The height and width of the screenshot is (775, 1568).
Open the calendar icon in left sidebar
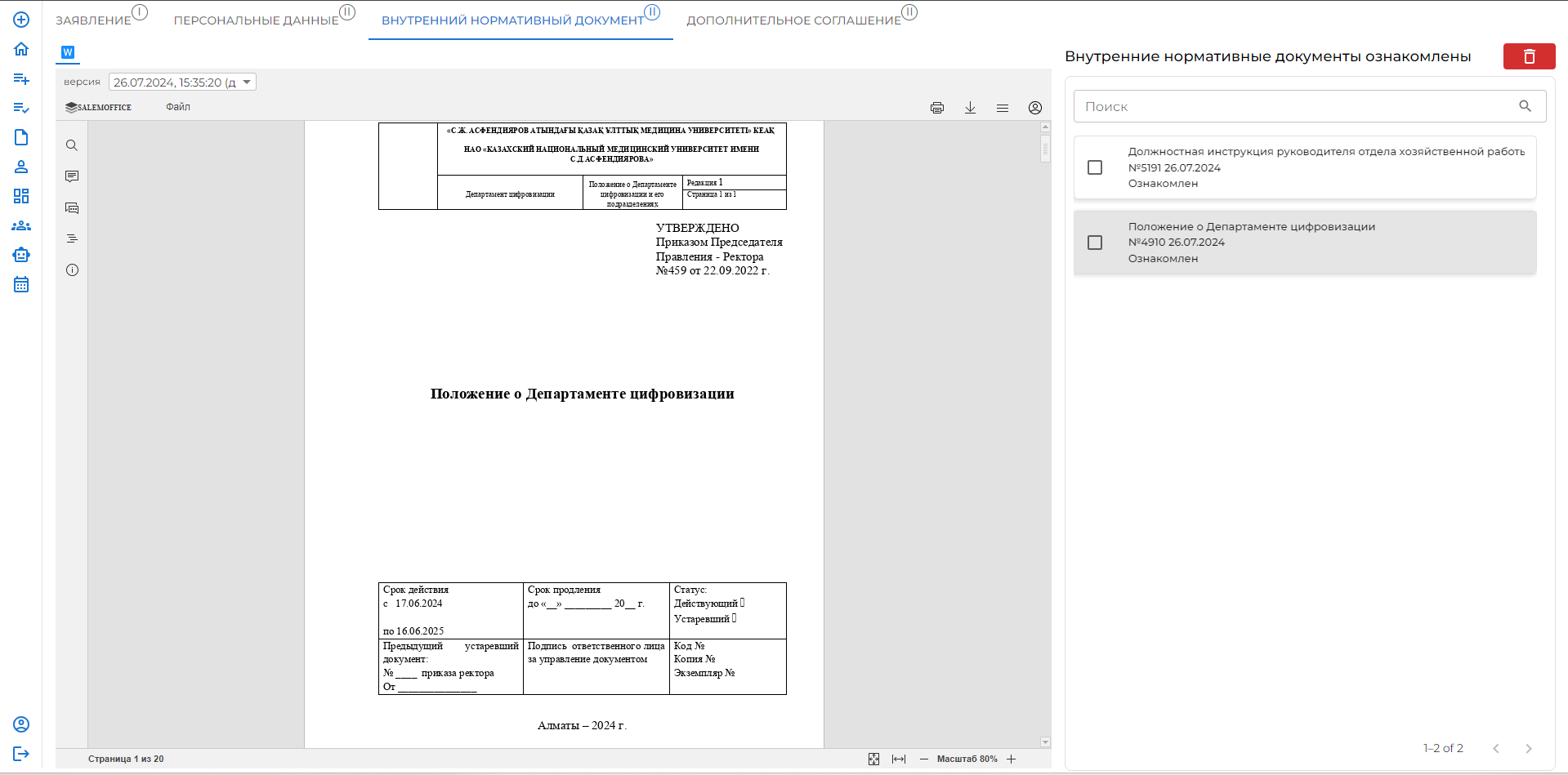[21, 285]
